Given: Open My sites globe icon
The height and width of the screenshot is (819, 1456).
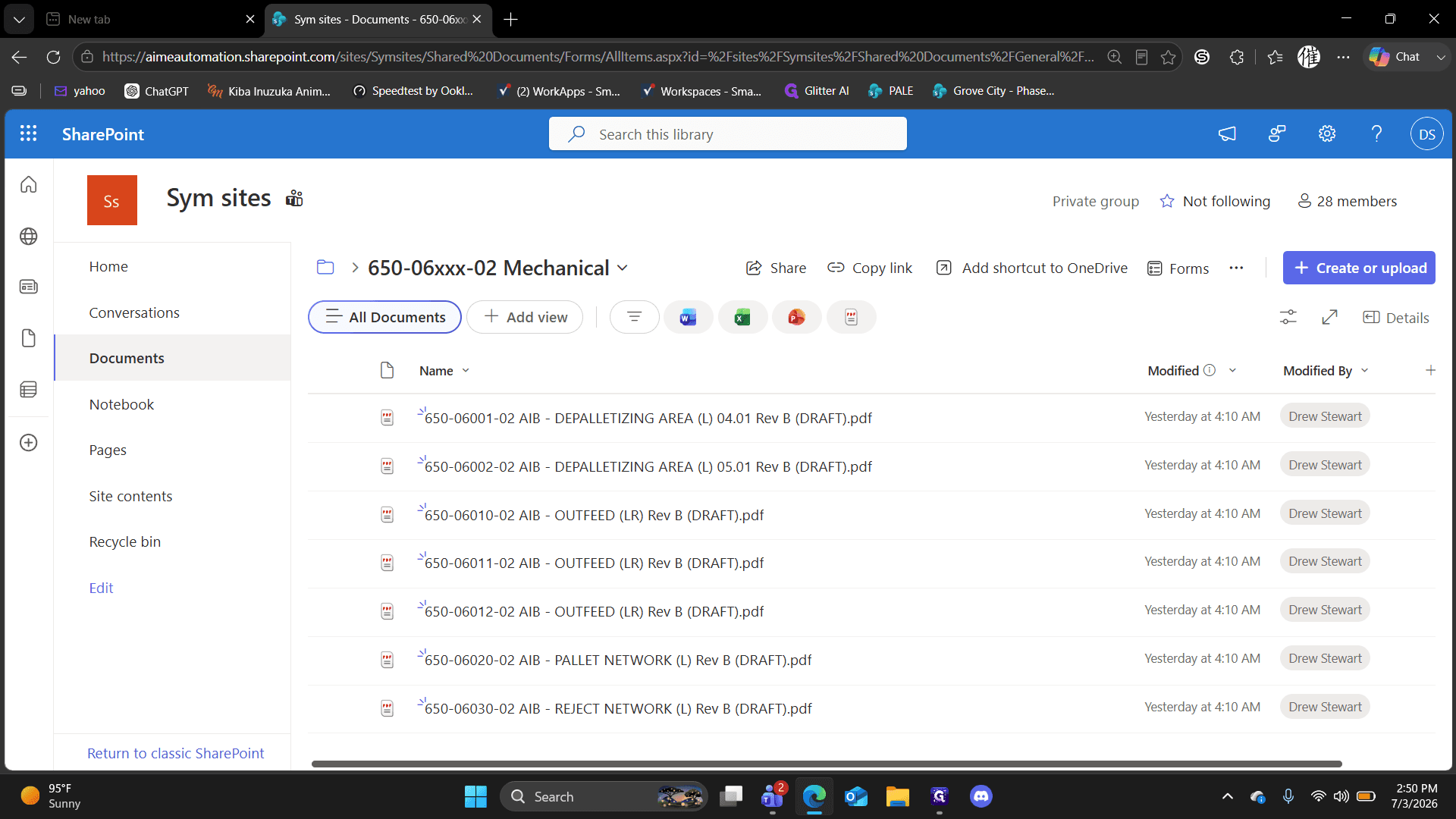Looking at the screenshot, I should pyautogui.click(x=29, y=237).
